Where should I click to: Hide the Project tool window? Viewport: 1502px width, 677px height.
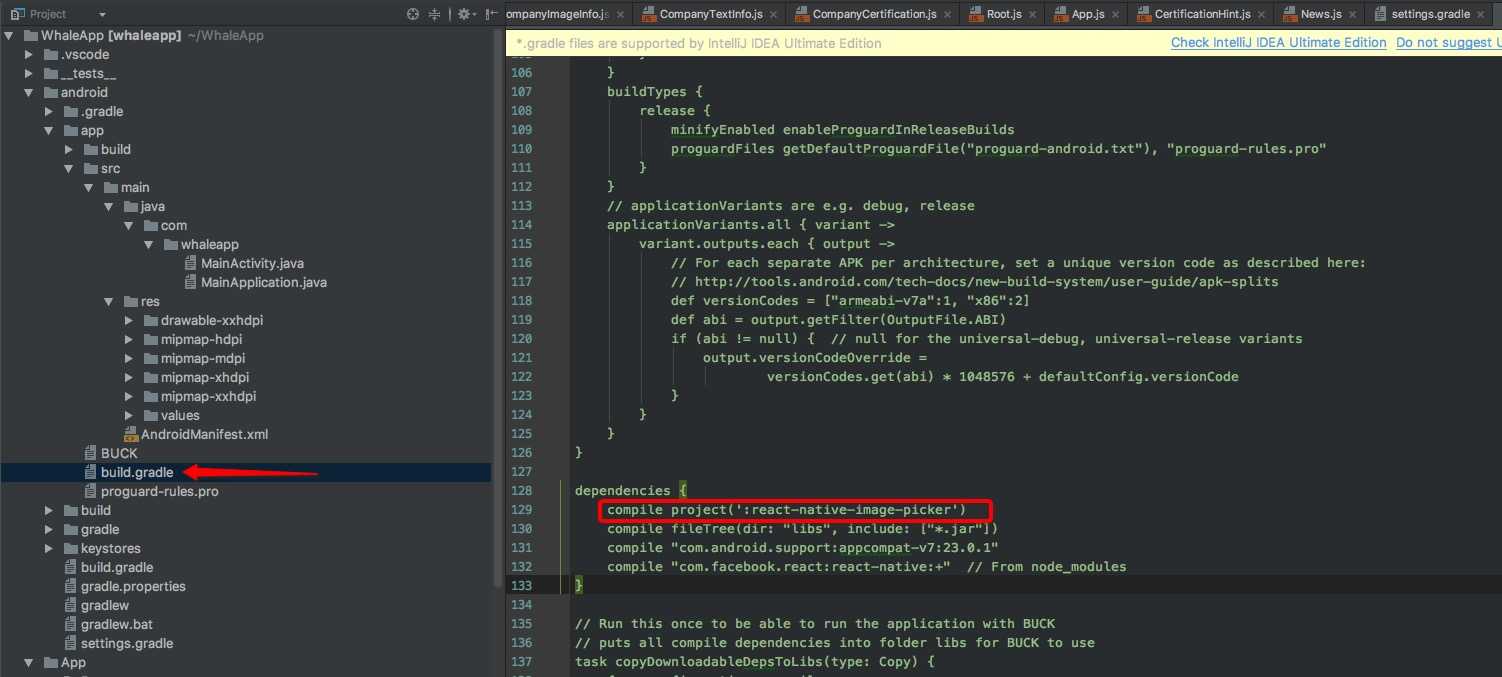[490, 14]
